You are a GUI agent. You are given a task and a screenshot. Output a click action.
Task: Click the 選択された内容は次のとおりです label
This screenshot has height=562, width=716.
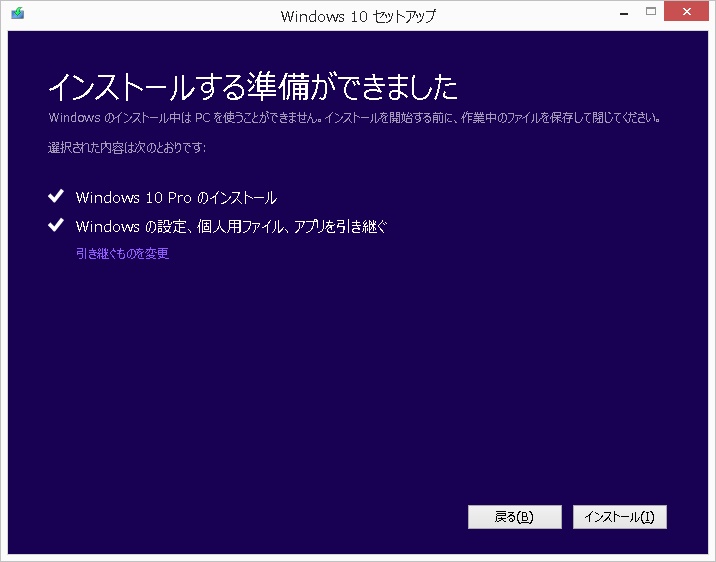tap(127, 148)
